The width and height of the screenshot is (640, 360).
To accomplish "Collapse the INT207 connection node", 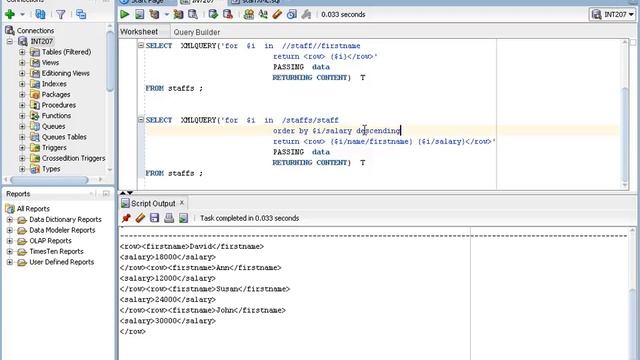I will coord(10,41).
